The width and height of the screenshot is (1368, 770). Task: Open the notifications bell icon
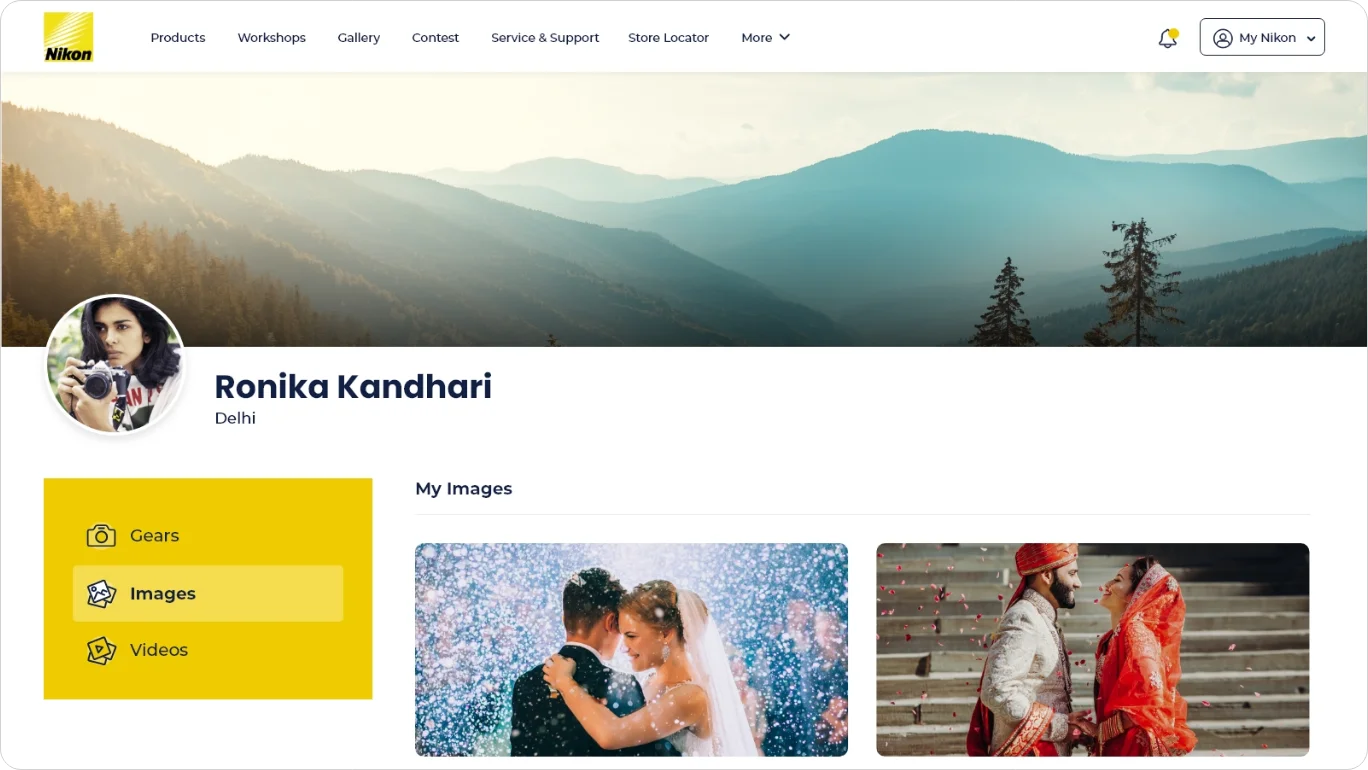1167,38
